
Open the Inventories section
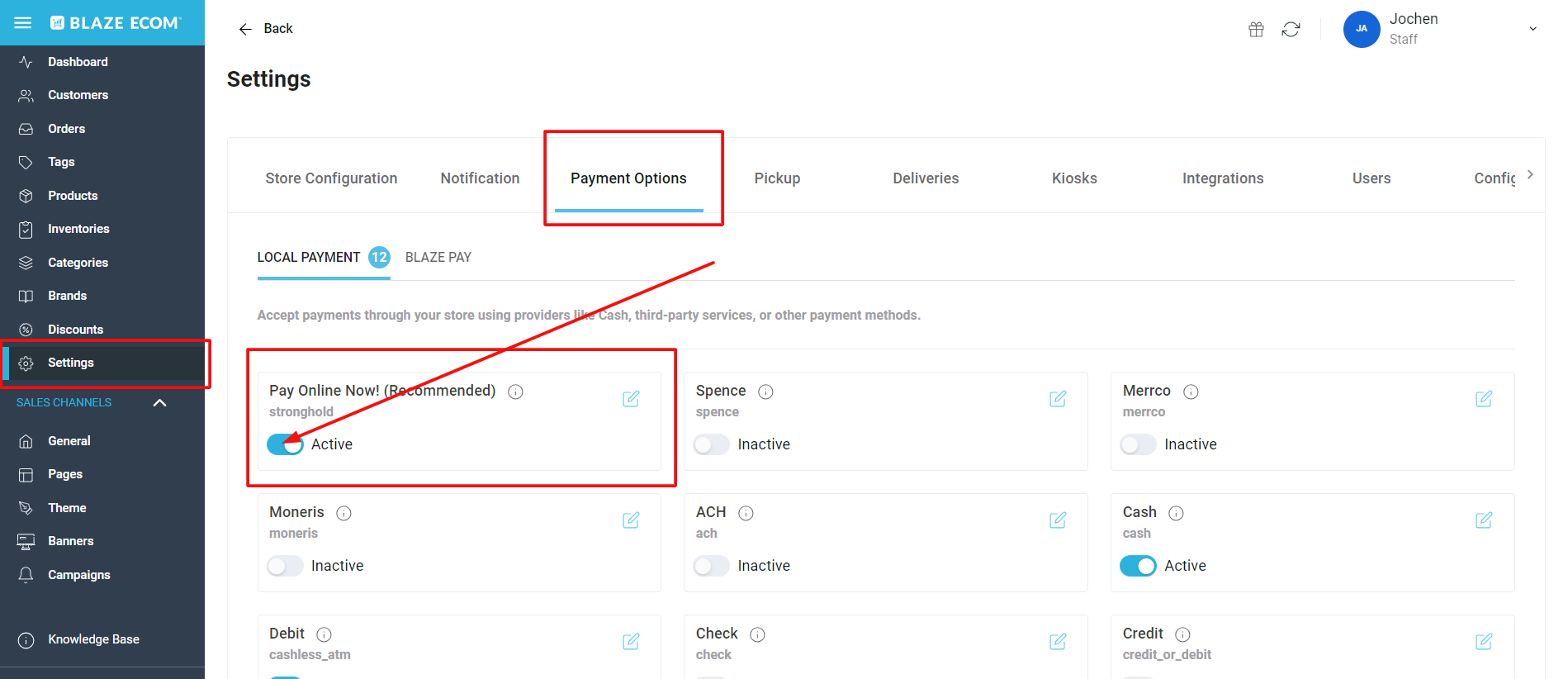tap(78, 228)
